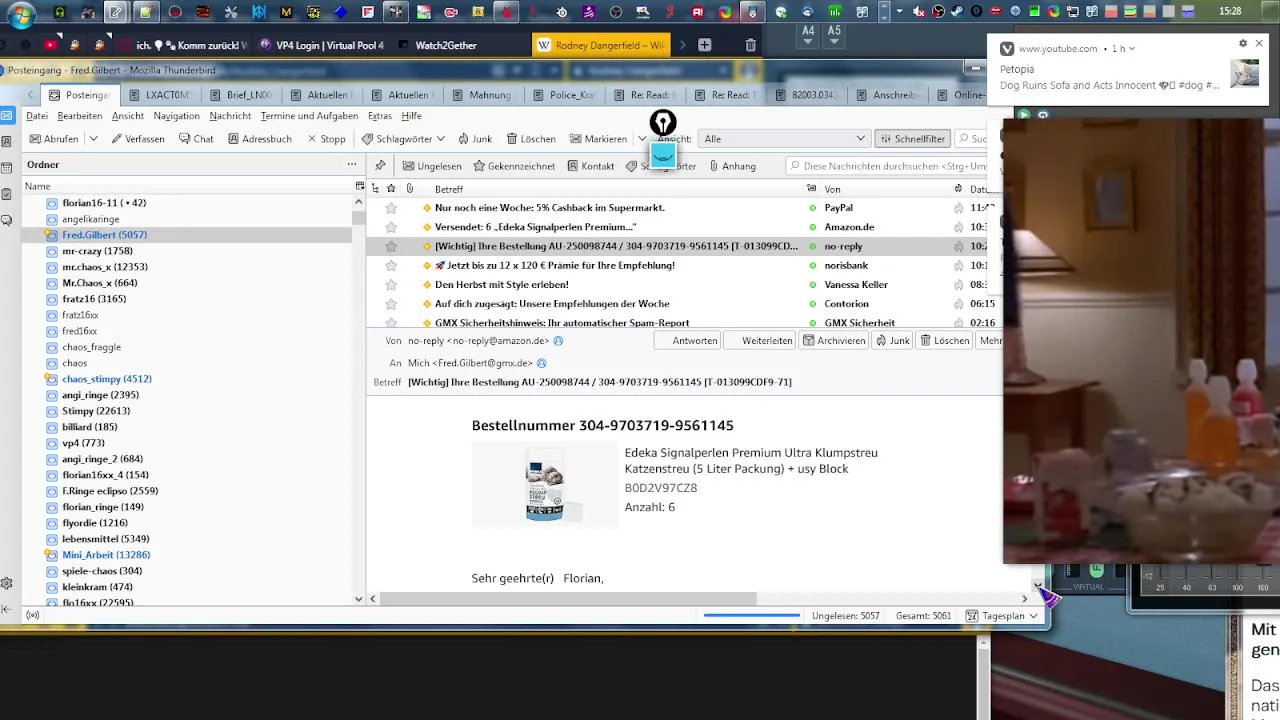Viewport: 1280px width, 720px height.
Task: Open the Abrufen dropdown arrow
Action: tap(93, 139)
